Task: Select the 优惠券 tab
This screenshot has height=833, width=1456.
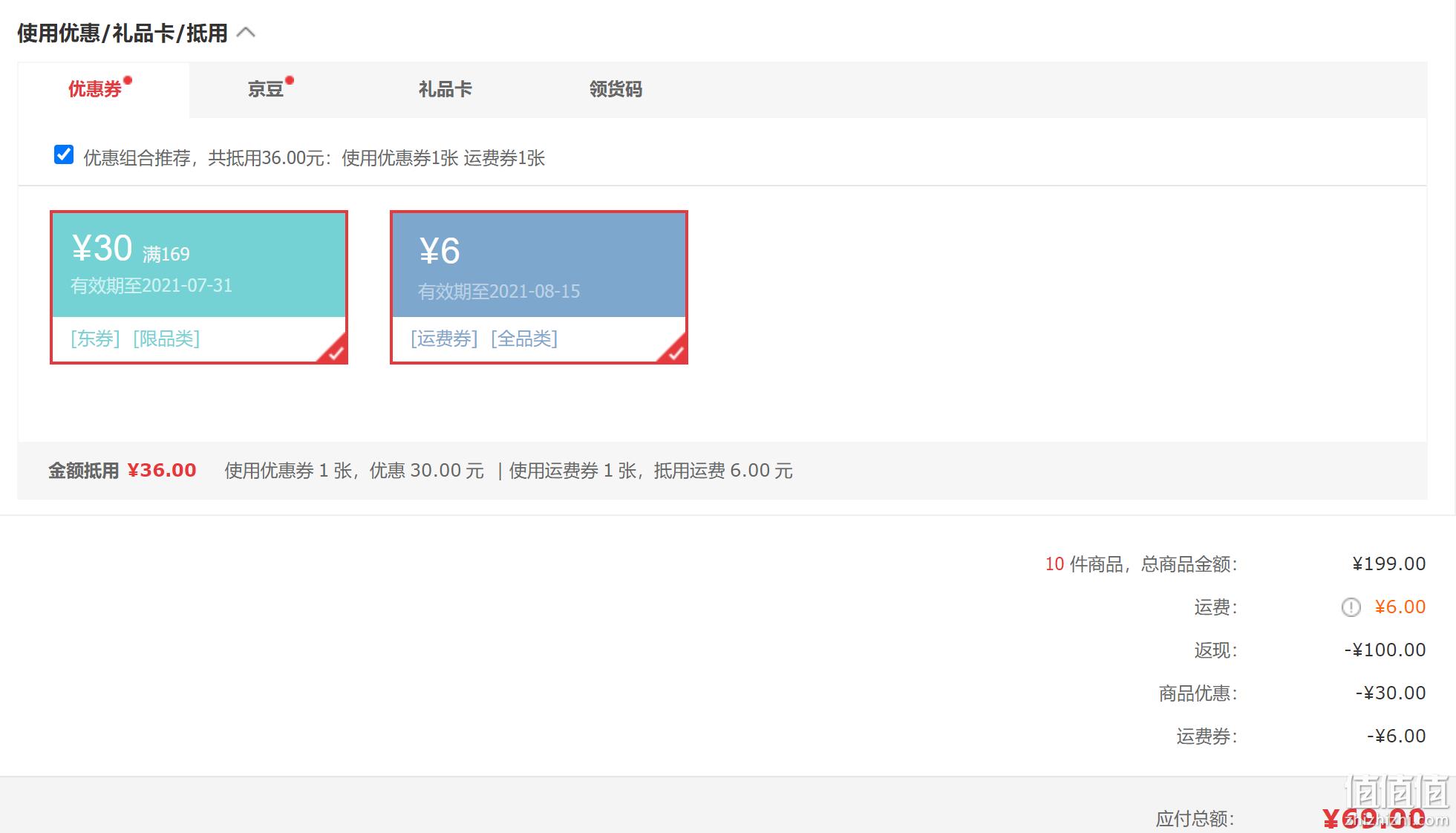Action: tap(103, 90)
